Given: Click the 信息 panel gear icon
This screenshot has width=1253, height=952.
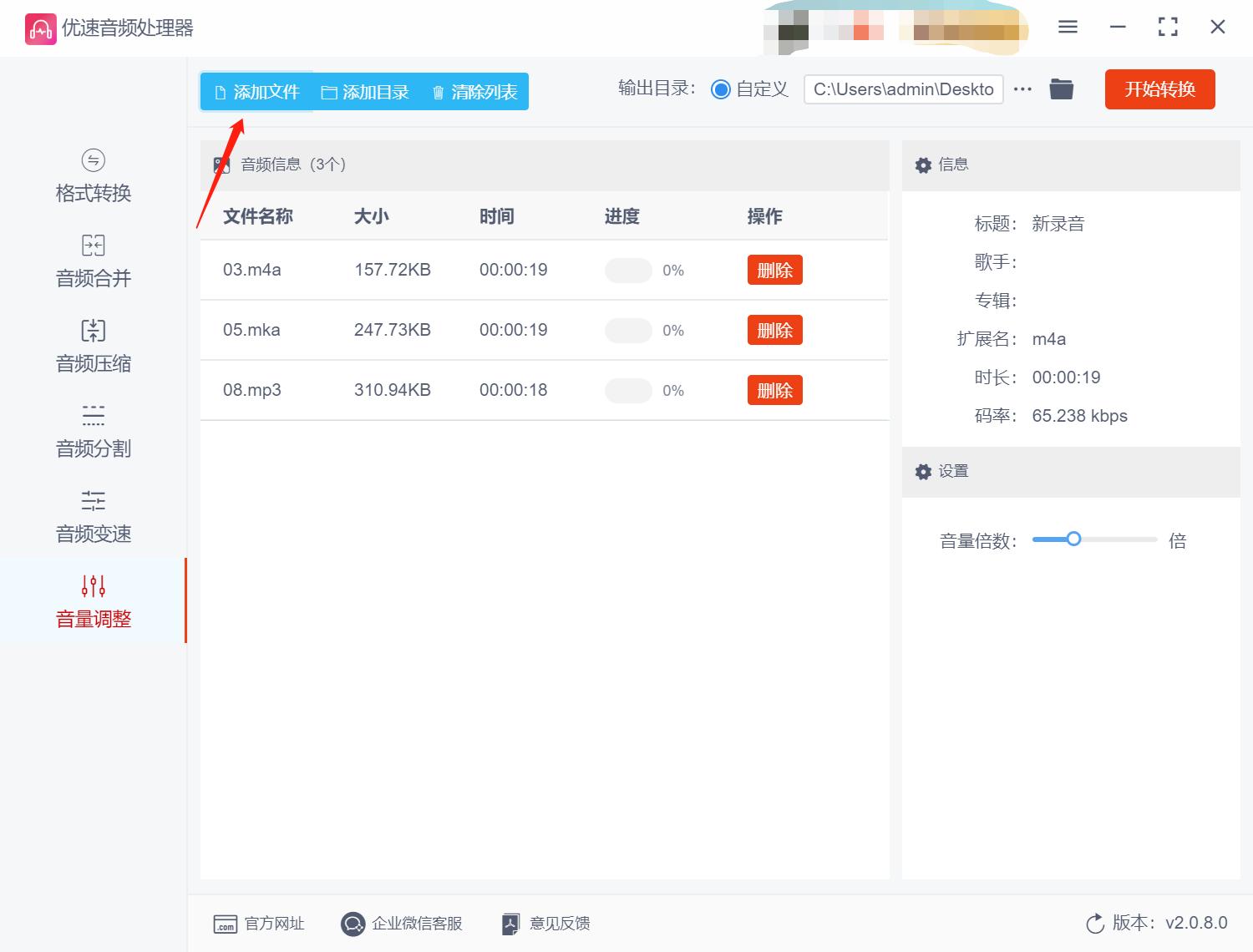Looking at the screenshot, I should [x=923, y=165].
